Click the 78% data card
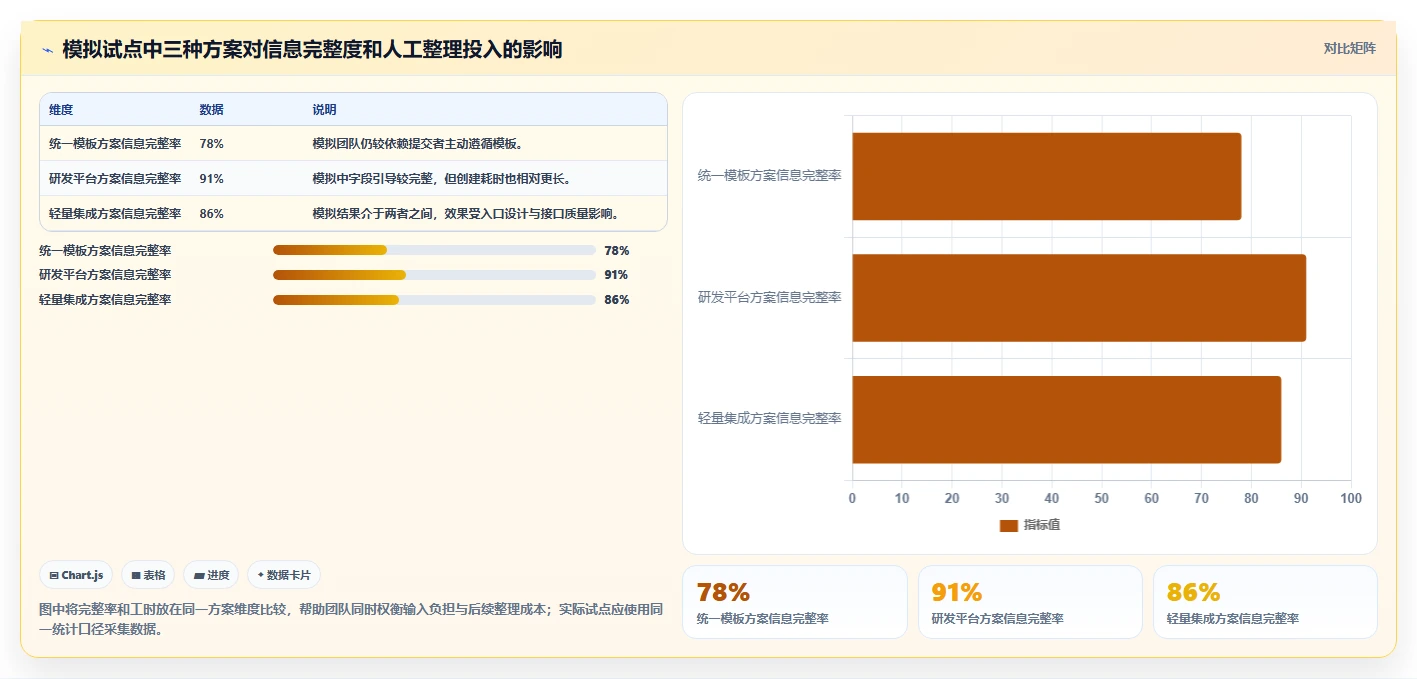Image resolution: width=1417 pixels, height=679 pixels. point(794,602)
